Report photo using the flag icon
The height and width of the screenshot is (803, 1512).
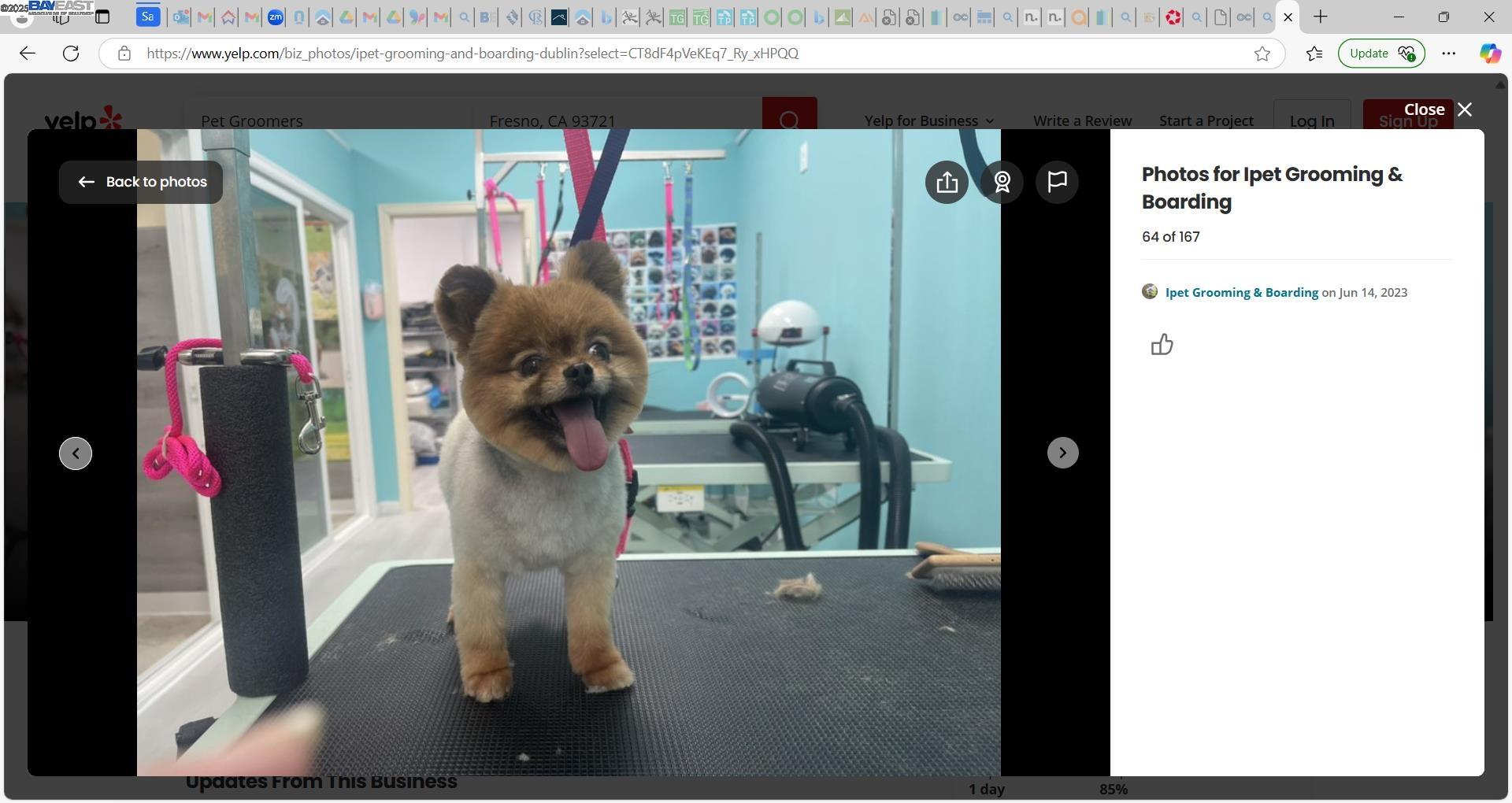[x=1057, y=182]
